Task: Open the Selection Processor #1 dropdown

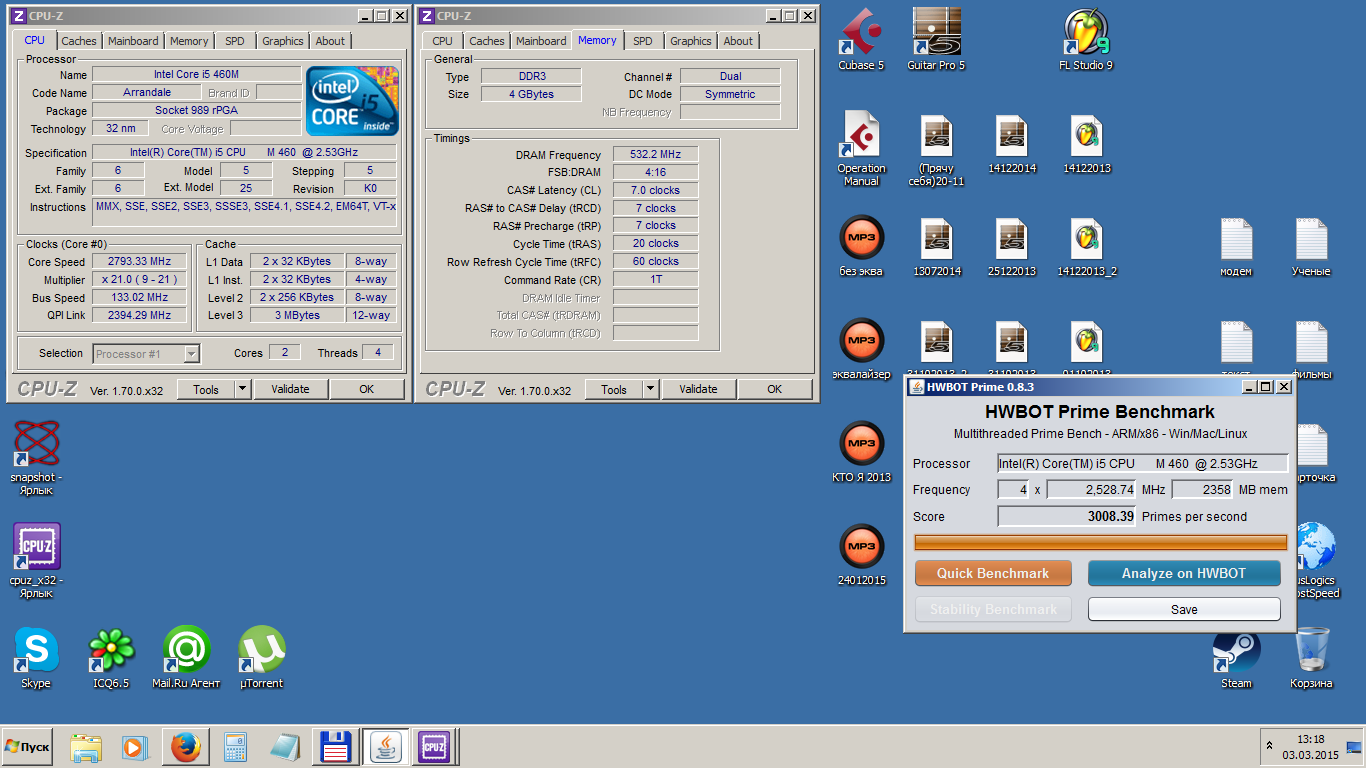Action: point(147,353)
